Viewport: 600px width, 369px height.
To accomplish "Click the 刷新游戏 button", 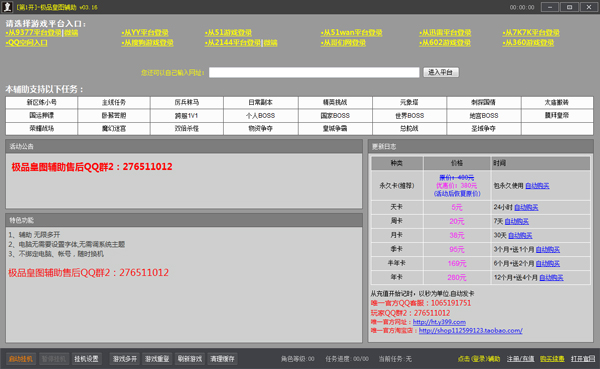I will point(190,359).
